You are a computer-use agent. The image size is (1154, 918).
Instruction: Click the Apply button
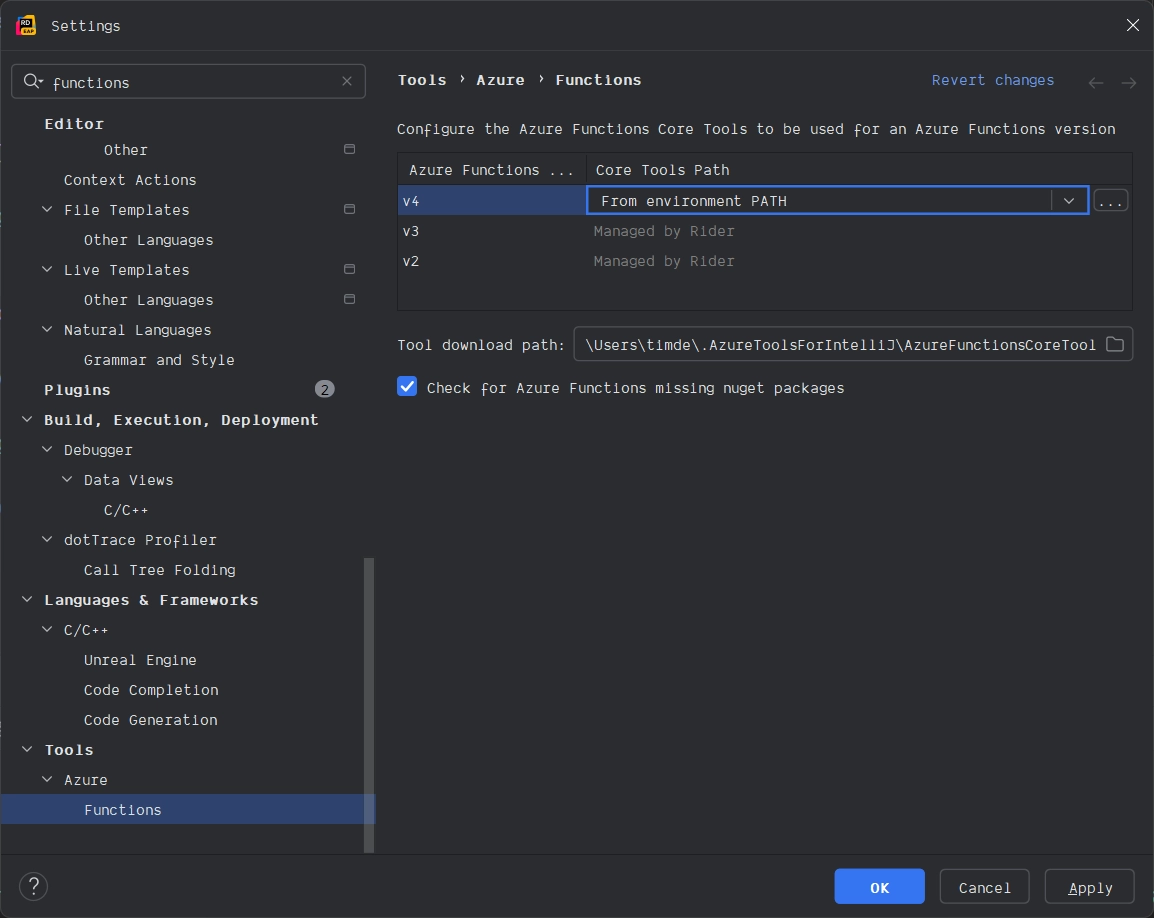(1089, 887)
